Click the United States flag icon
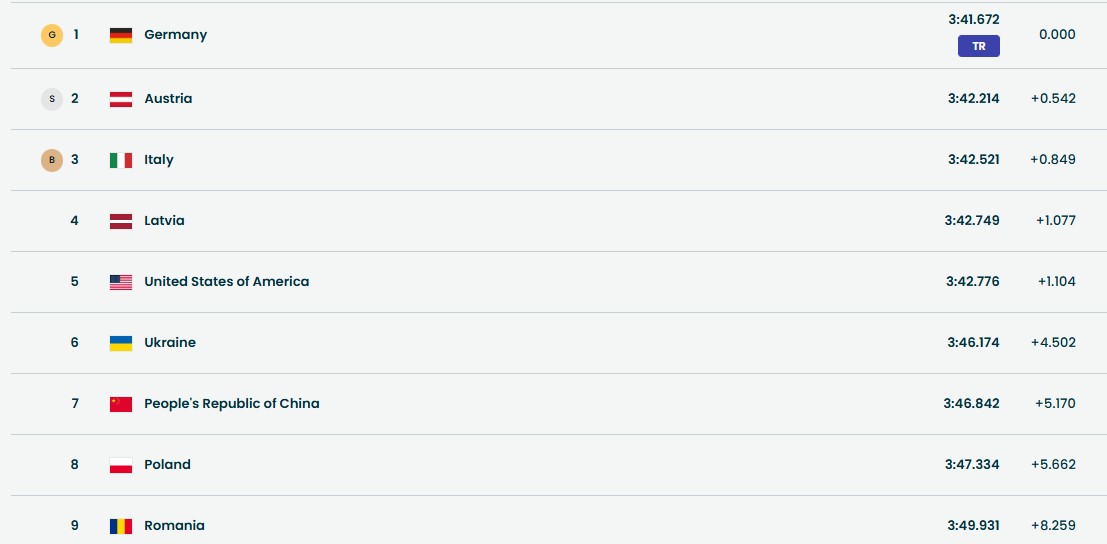Image resolution: width=1107 pixels, height=544 pixels. point(121,282)
